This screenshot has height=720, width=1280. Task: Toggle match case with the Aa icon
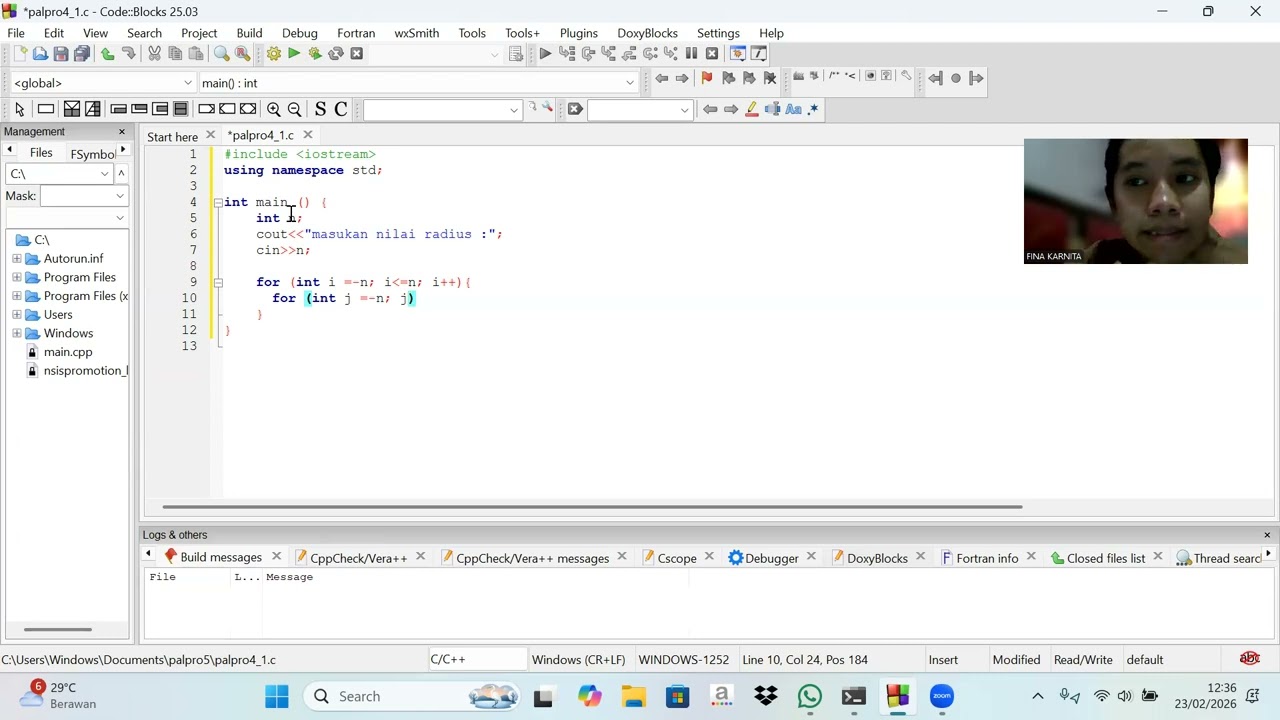click(794, 109)
